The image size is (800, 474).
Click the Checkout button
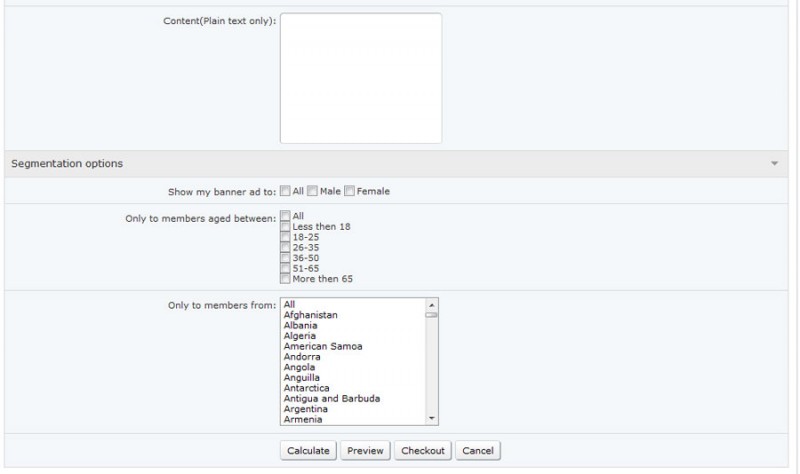click(x=422, y=451)
